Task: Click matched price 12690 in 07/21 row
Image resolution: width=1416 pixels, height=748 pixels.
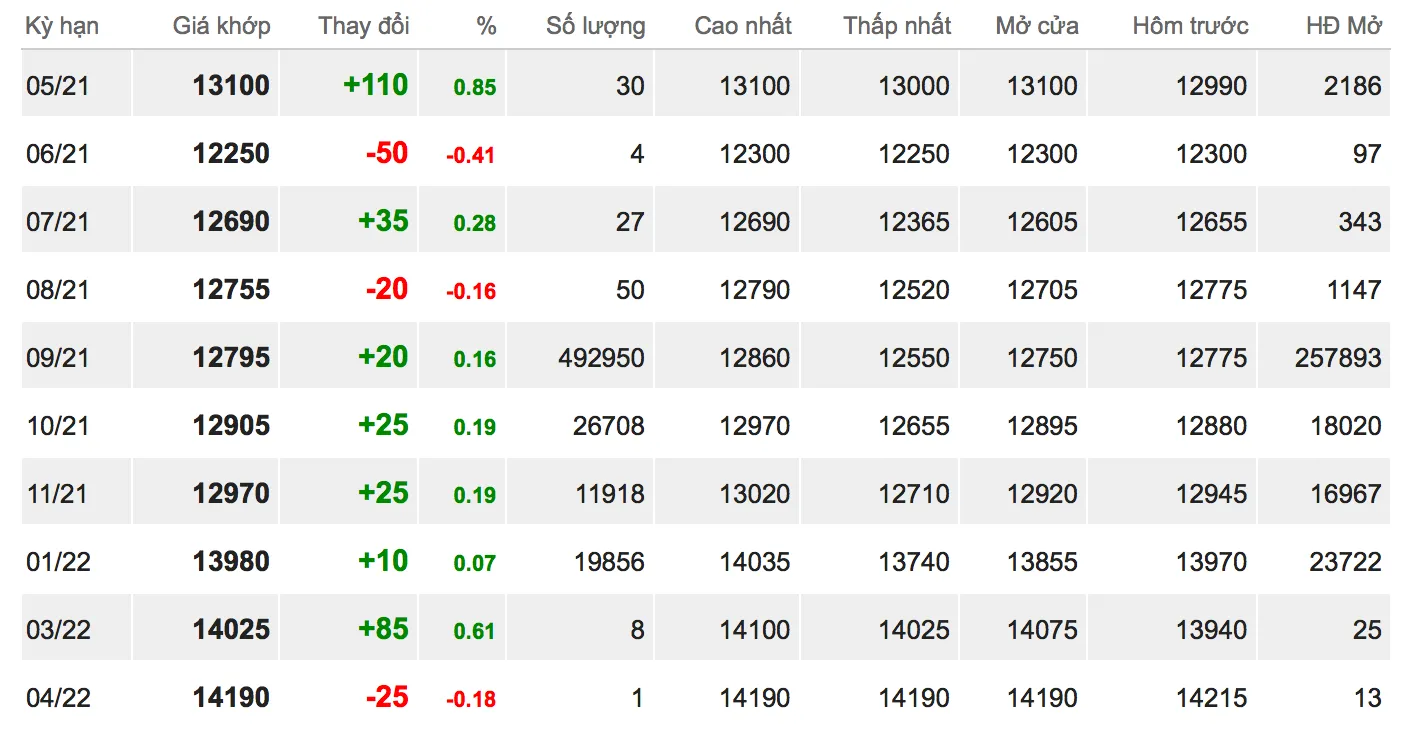Action: click(231, 221)
